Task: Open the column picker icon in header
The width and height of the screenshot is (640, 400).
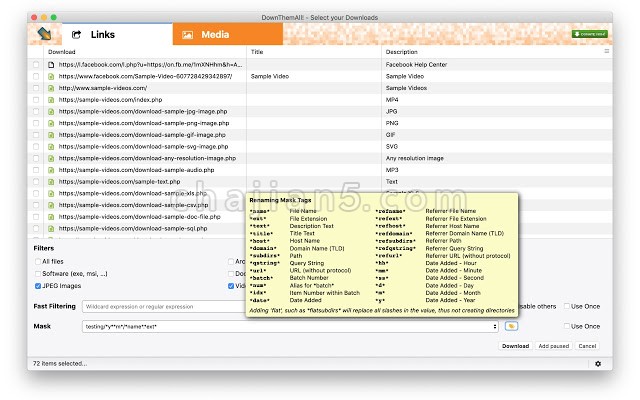Action: tap(607, 51)
